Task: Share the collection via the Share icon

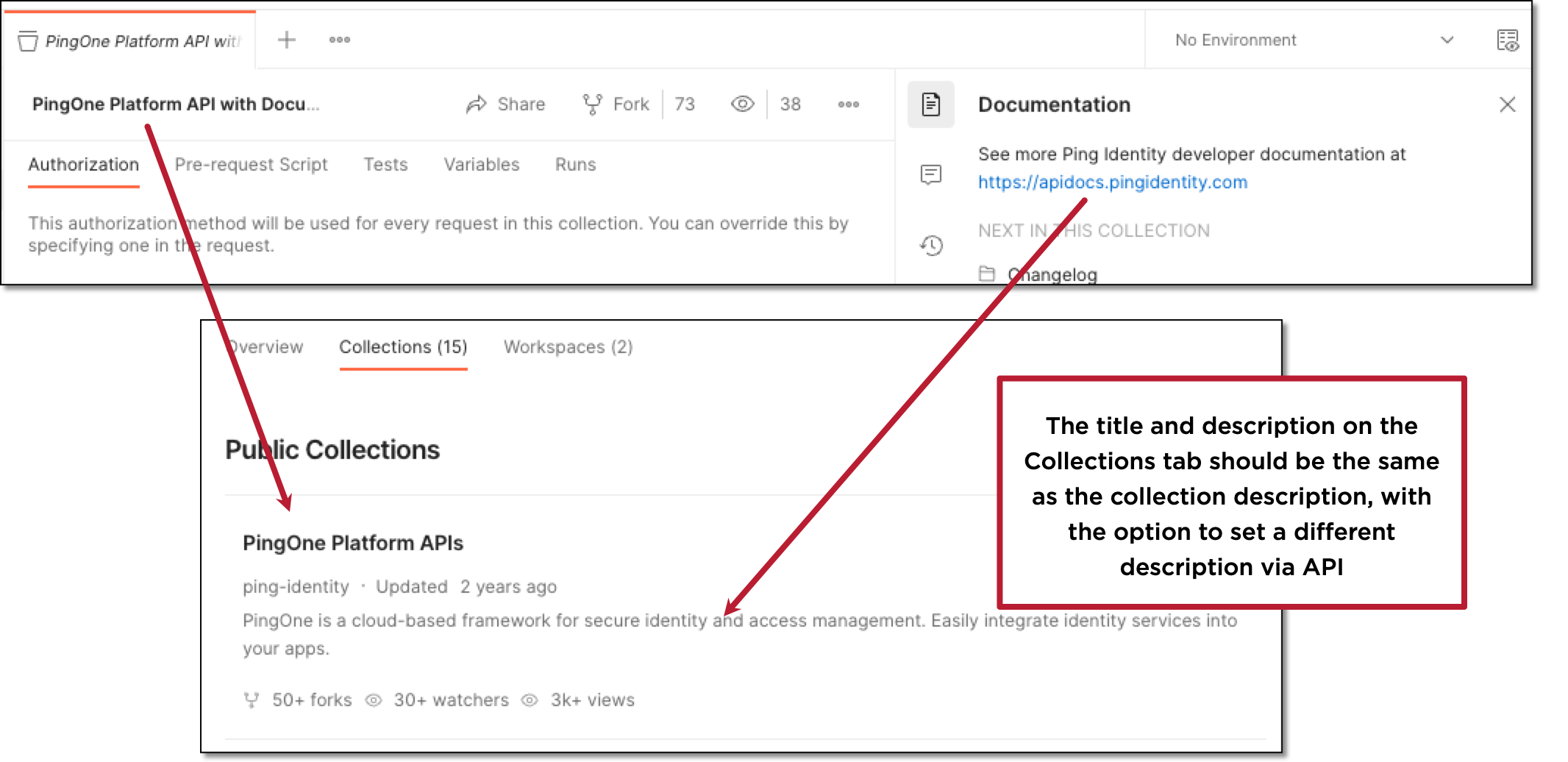Action: pos(478,104)
